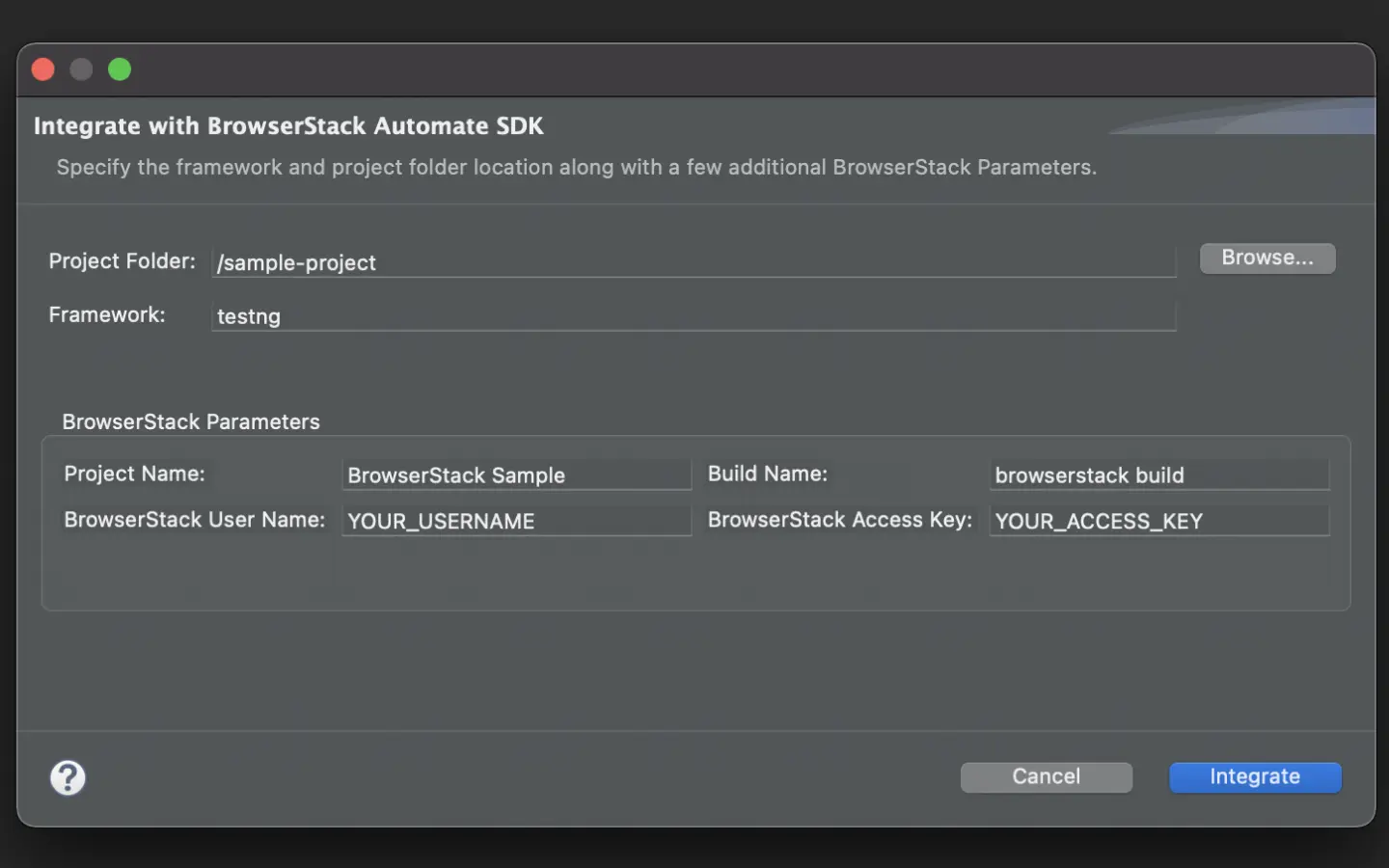Open the Framework testng selector
Image resolution: width=1389 pixels, height=868 pixels.
[693, 316]
